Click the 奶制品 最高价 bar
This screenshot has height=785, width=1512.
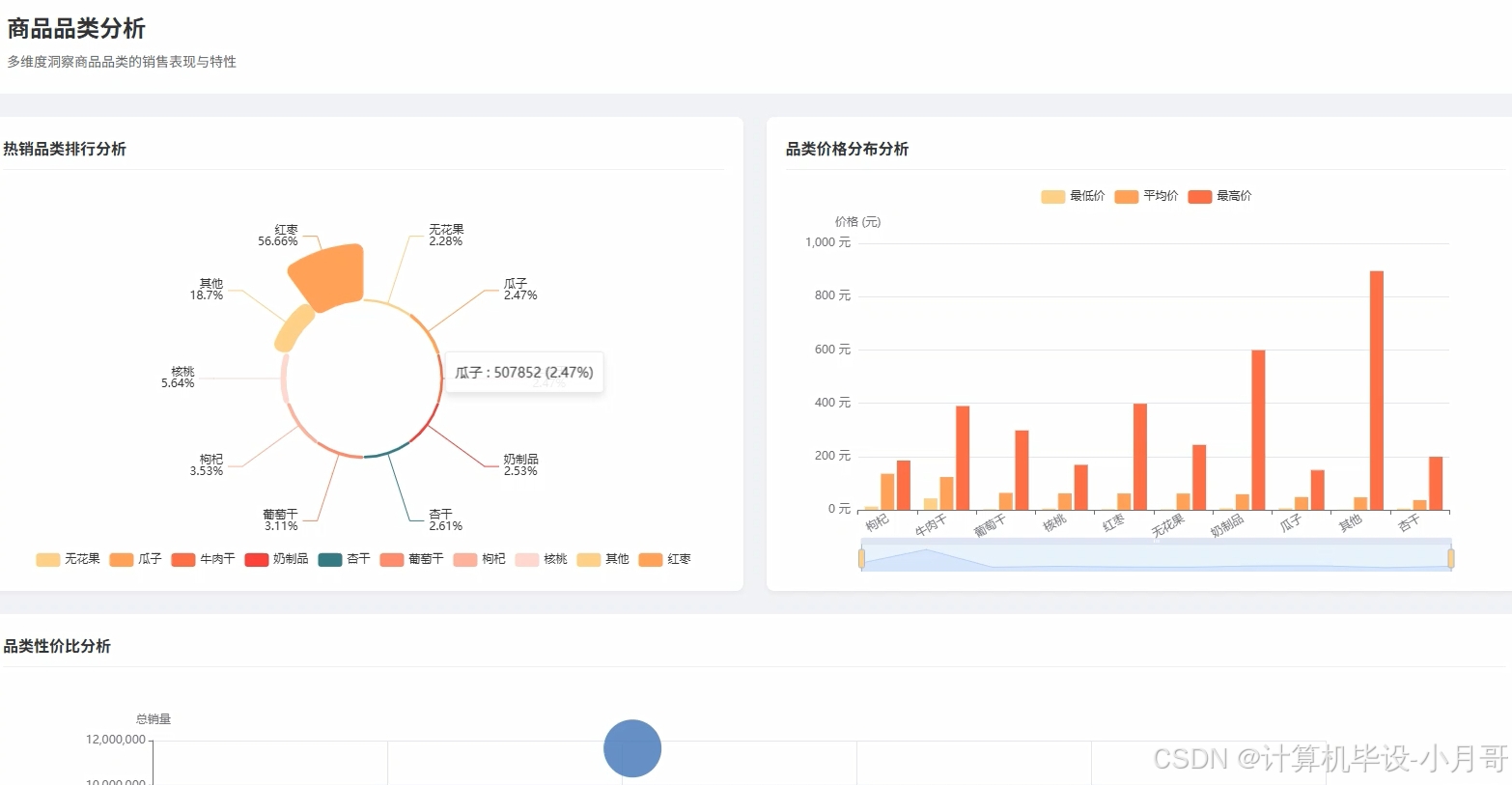(1258, 430)
